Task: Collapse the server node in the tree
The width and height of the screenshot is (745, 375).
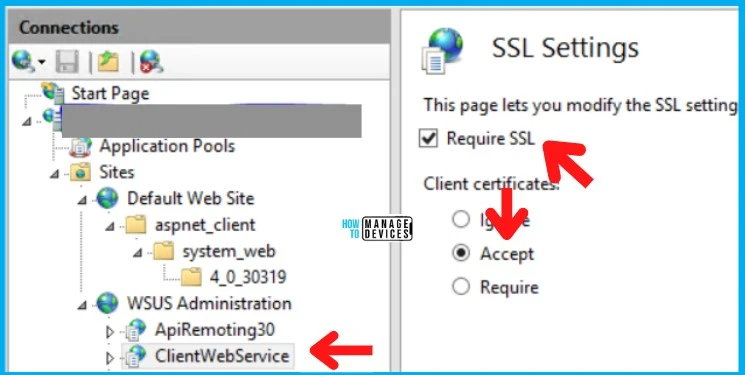Action: tap(27, 122)
